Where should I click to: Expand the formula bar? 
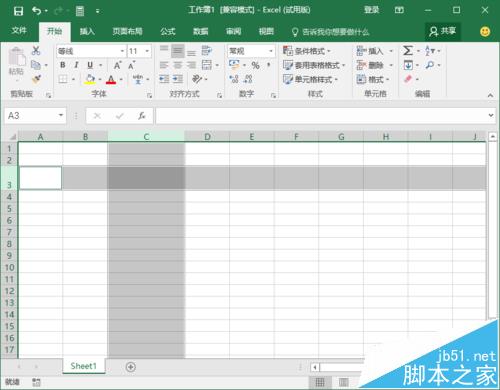[x=491, y=115]
